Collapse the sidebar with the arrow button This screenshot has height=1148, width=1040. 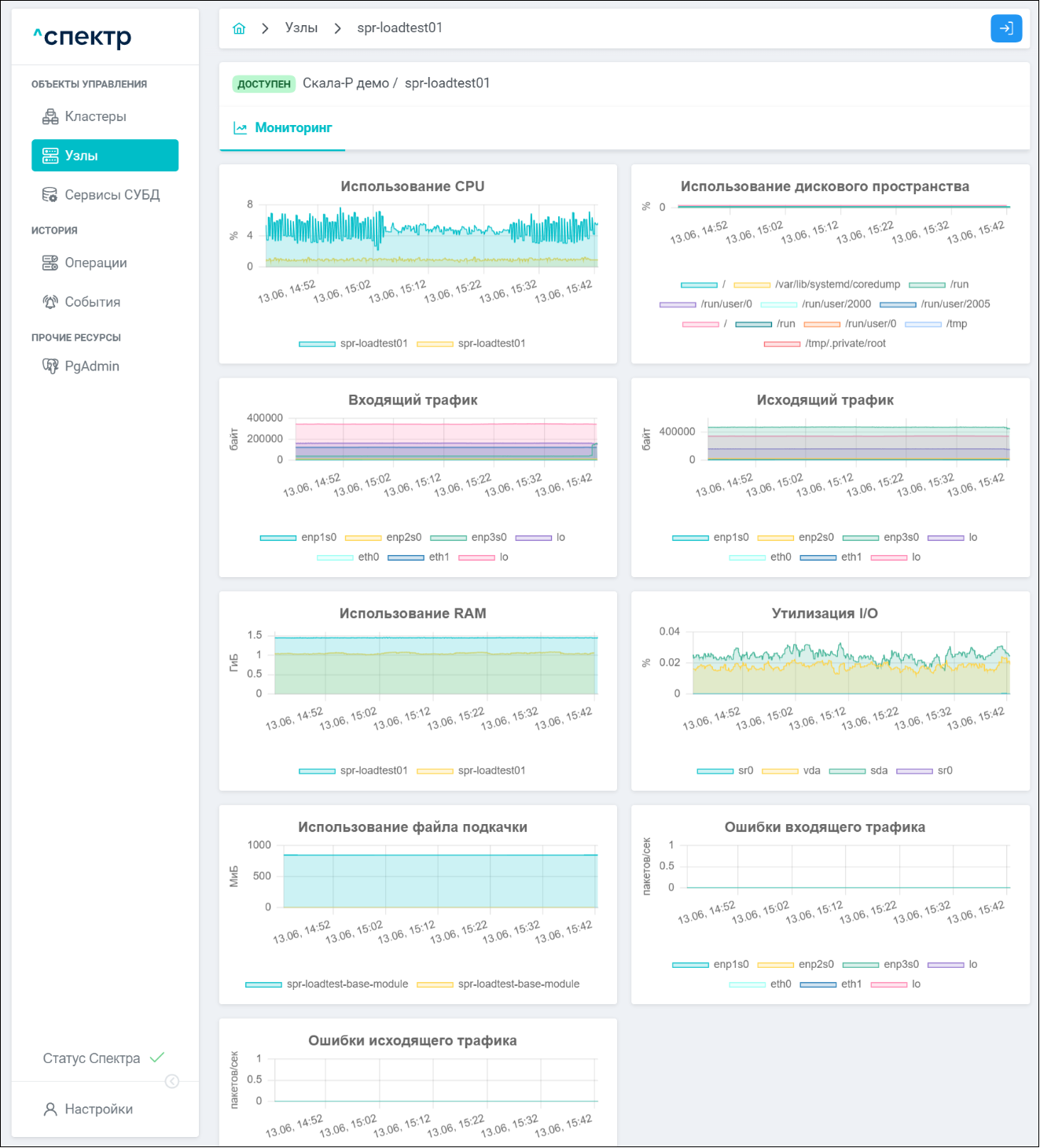(172, 1082)
